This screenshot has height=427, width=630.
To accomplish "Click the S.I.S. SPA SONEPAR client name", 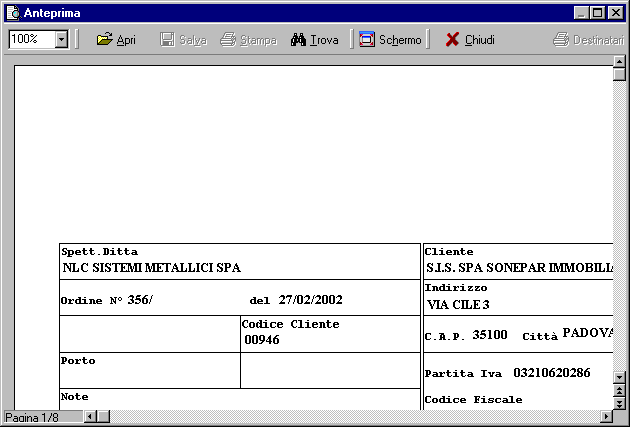I will click(x=519, y=268).
